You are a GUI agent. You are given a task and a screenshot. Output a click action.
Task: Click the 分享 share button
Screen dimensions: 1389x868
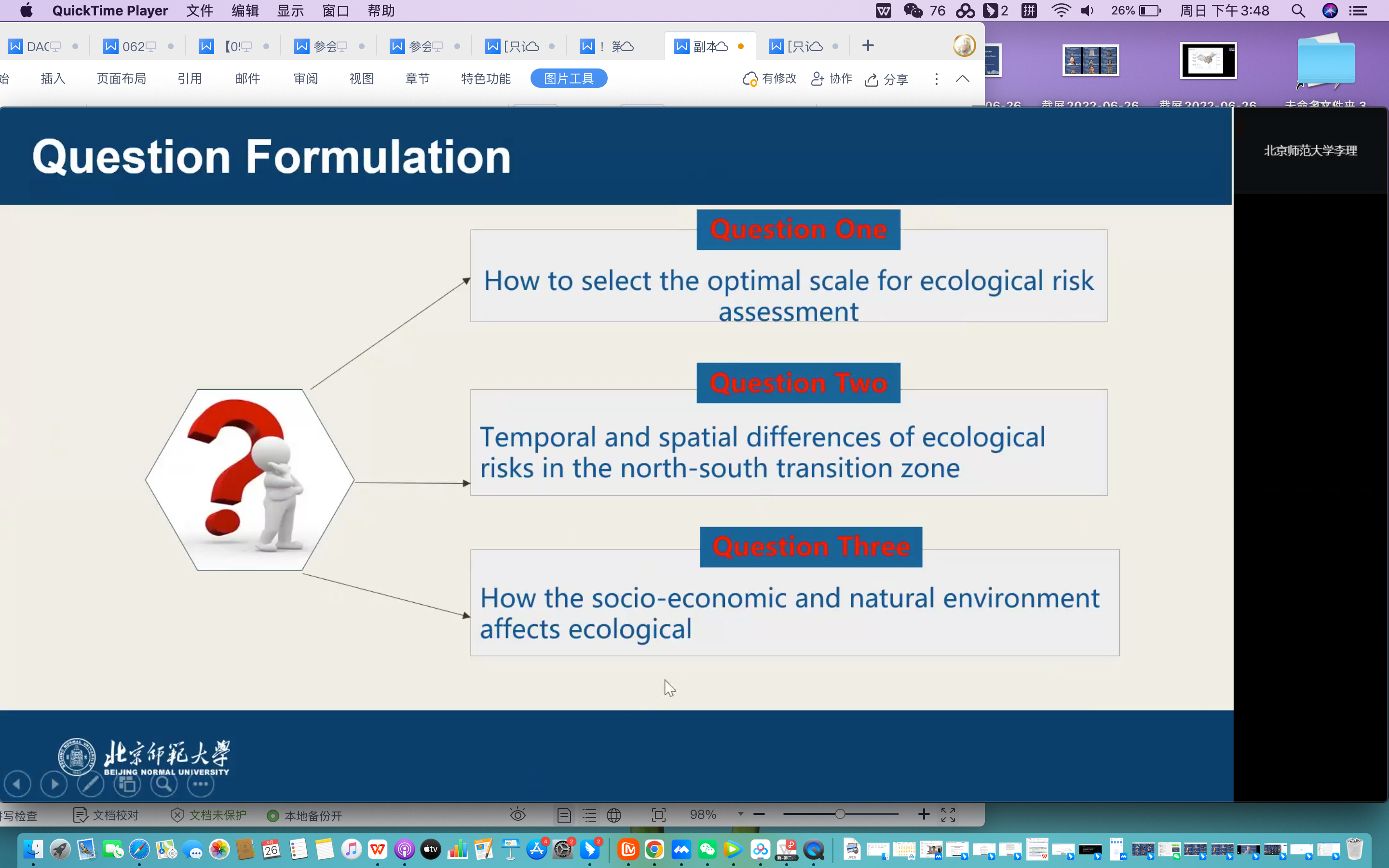[887, 79]
